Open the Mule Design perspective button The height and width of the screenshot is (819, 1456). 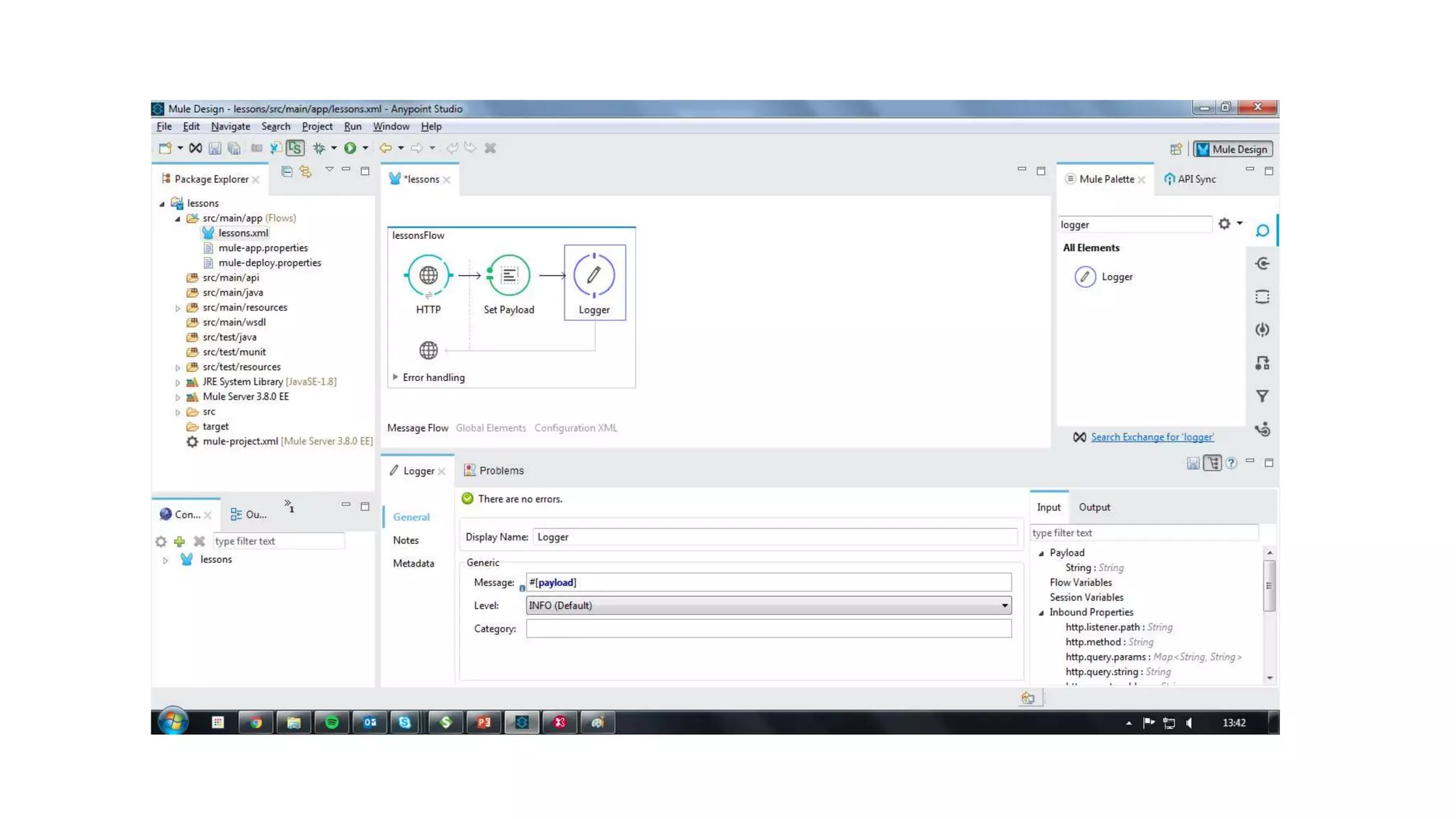pos(1232,149)
